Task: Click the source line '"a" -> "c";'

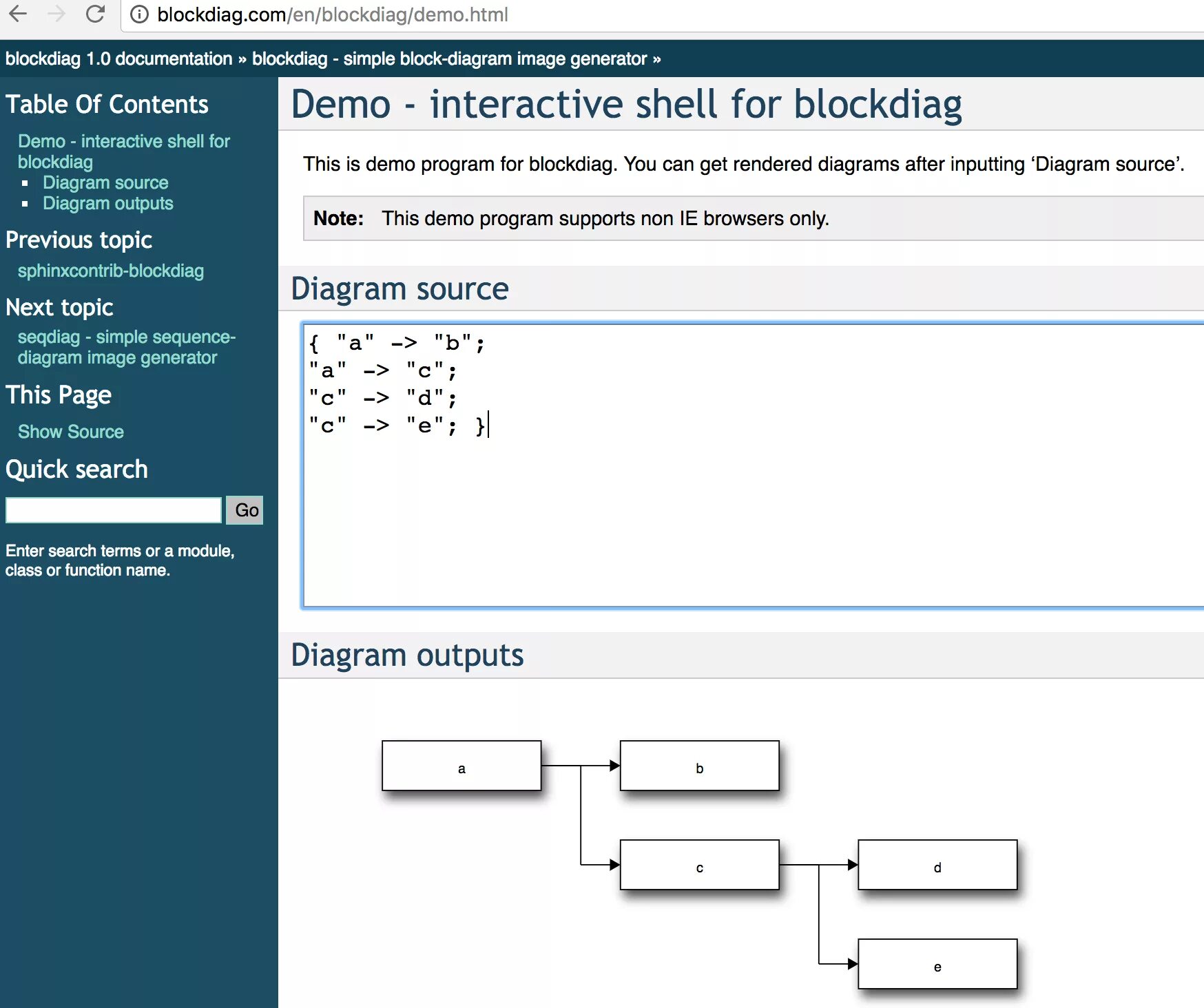Action: click(x=383, y=370)
